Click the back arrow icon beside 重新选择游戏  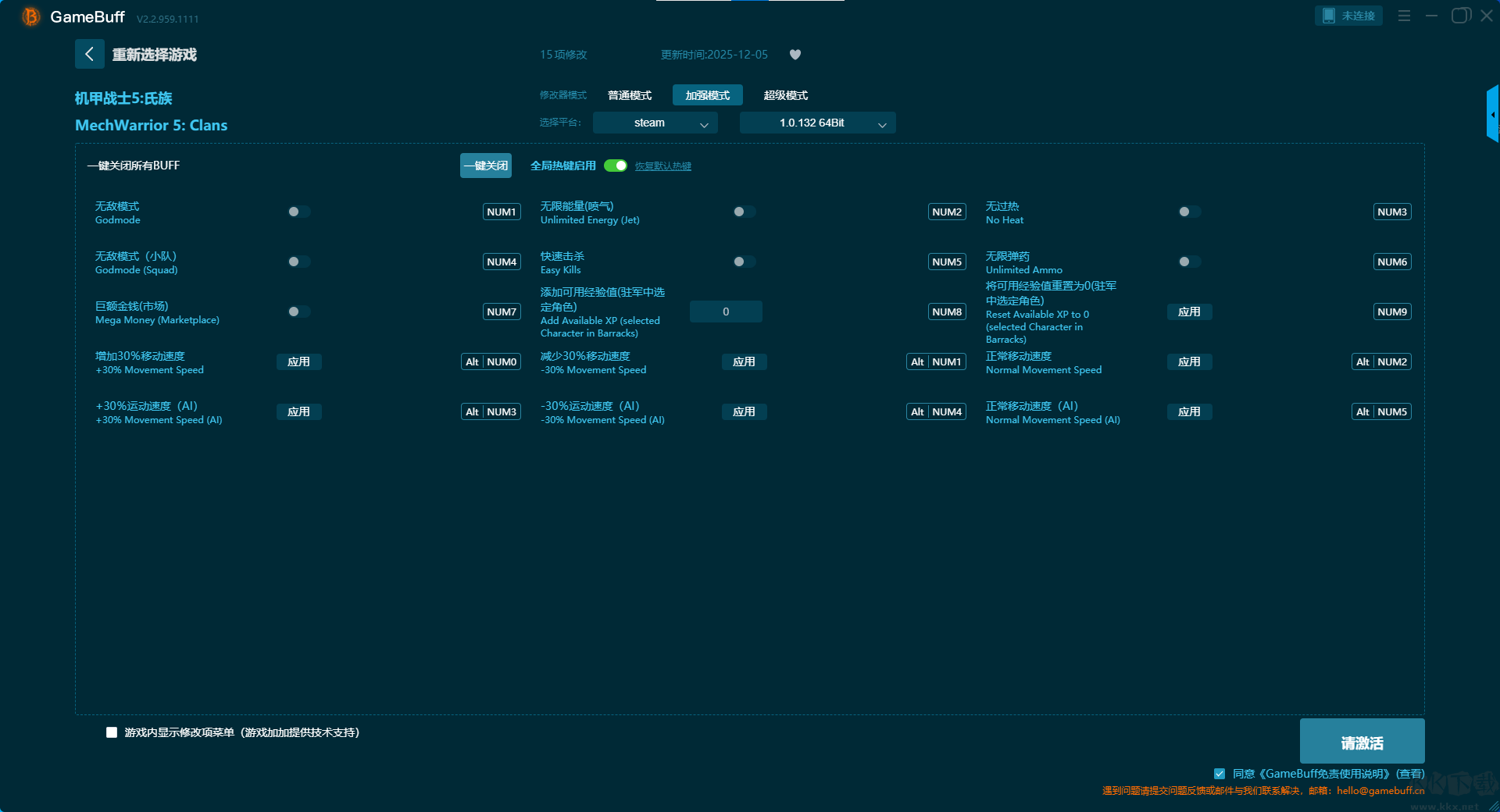pyautogui.click(x=89, y=54)
